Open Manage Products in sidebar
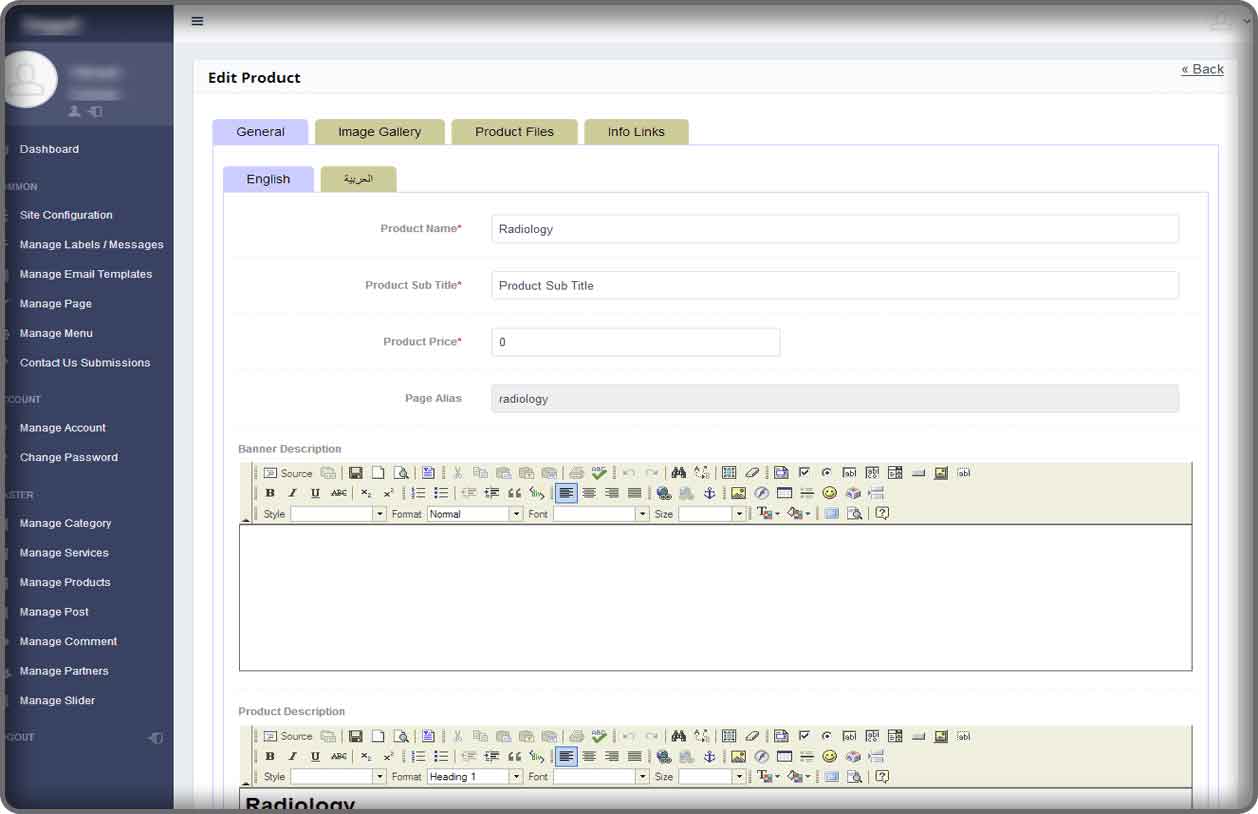1258x814 pixels. (x=65, y=582)
